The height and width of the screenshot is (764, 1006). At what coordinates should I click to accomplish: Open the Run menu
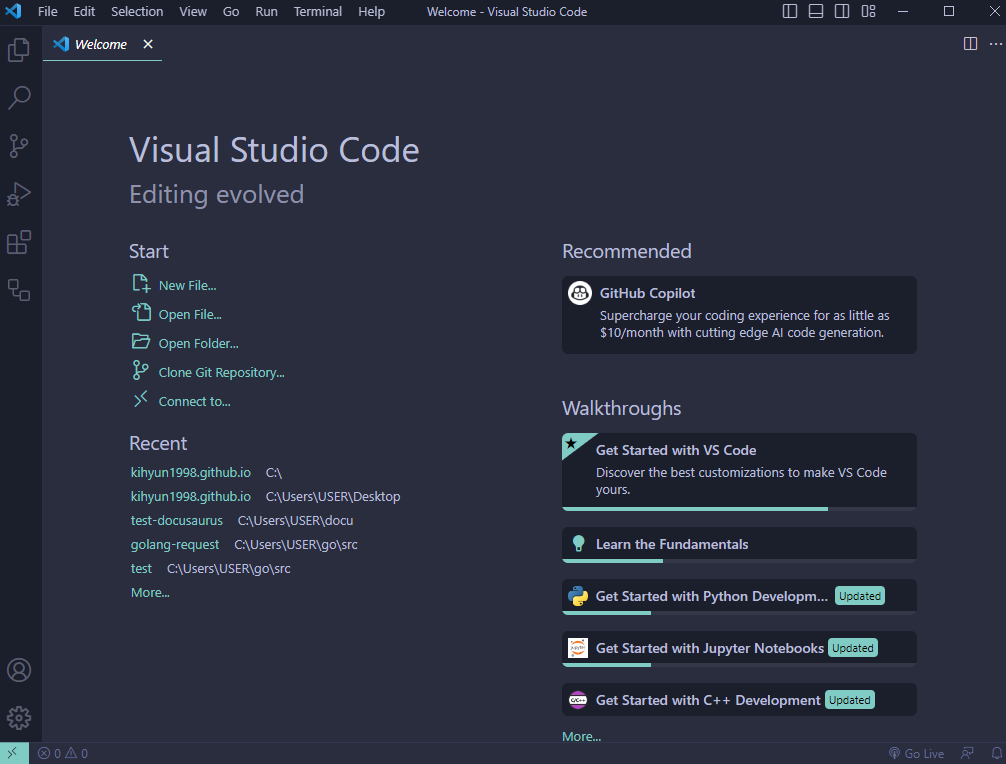coord(266,12)
